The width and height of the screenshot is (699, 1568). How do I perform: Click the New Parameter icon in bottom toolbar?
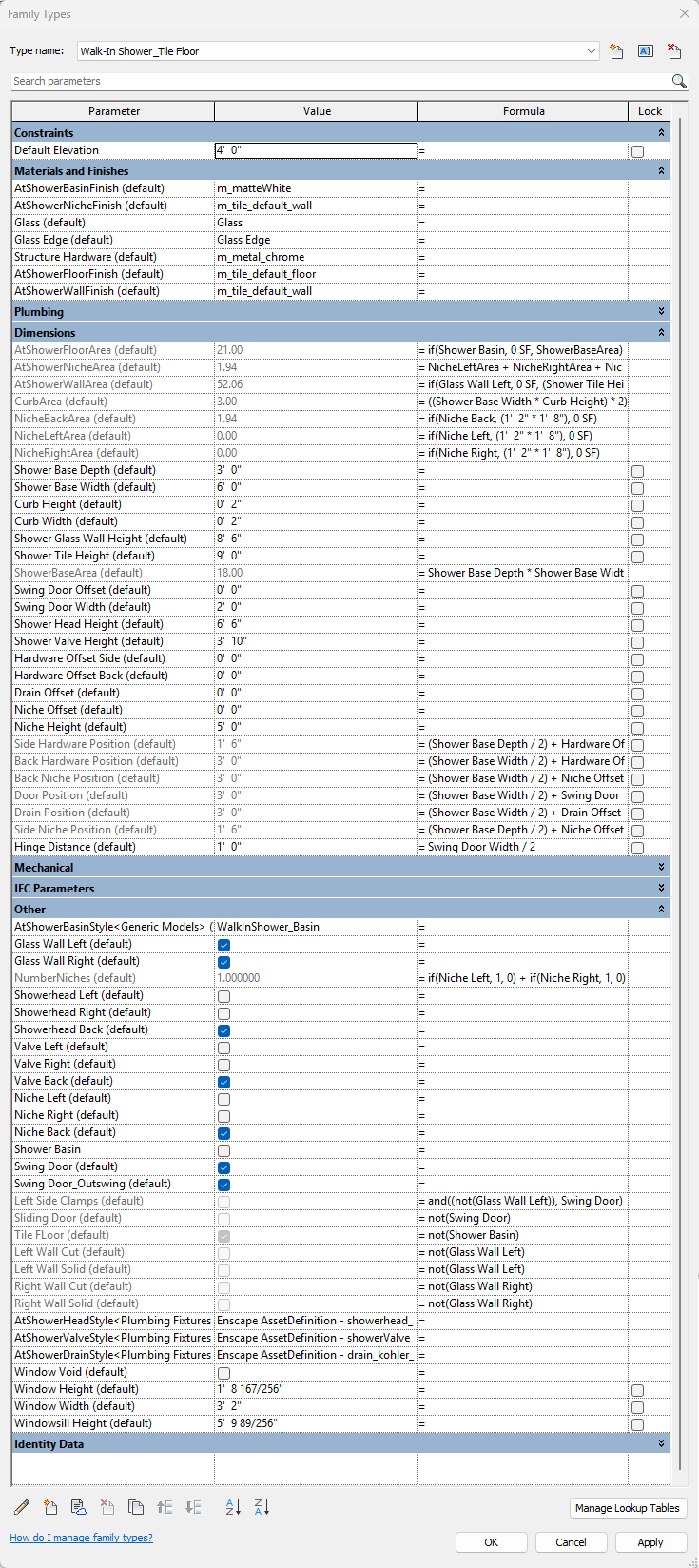click(x=50, y=1507)
